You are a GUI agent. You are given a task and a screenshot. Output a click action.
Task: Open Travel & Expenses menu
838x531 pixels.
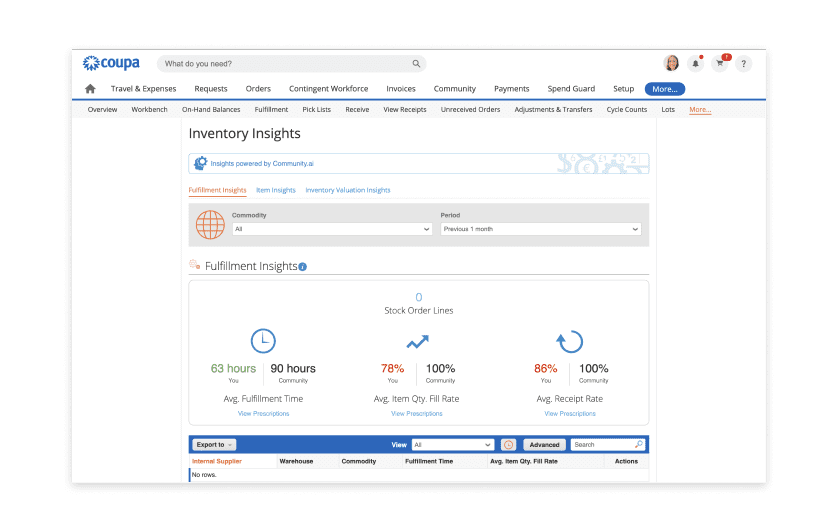144,89
